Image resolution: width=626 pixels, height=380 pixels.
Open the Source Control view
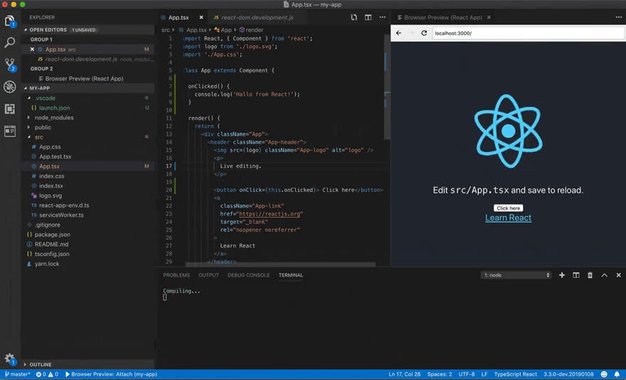coord(10,64)
